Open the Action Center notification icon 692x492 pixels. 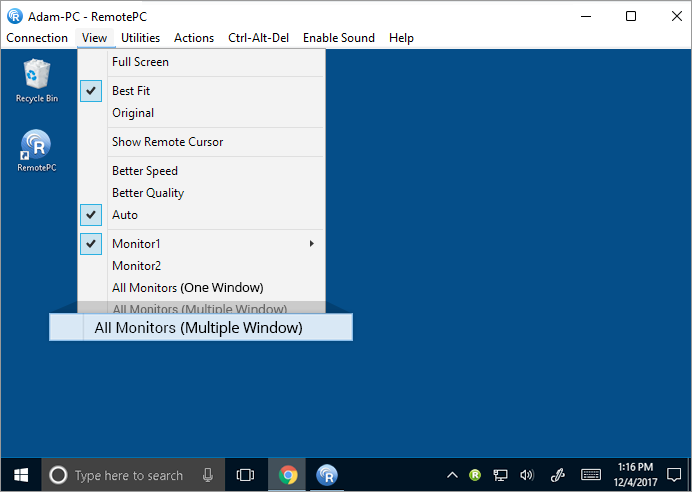(x=674, y=475)
